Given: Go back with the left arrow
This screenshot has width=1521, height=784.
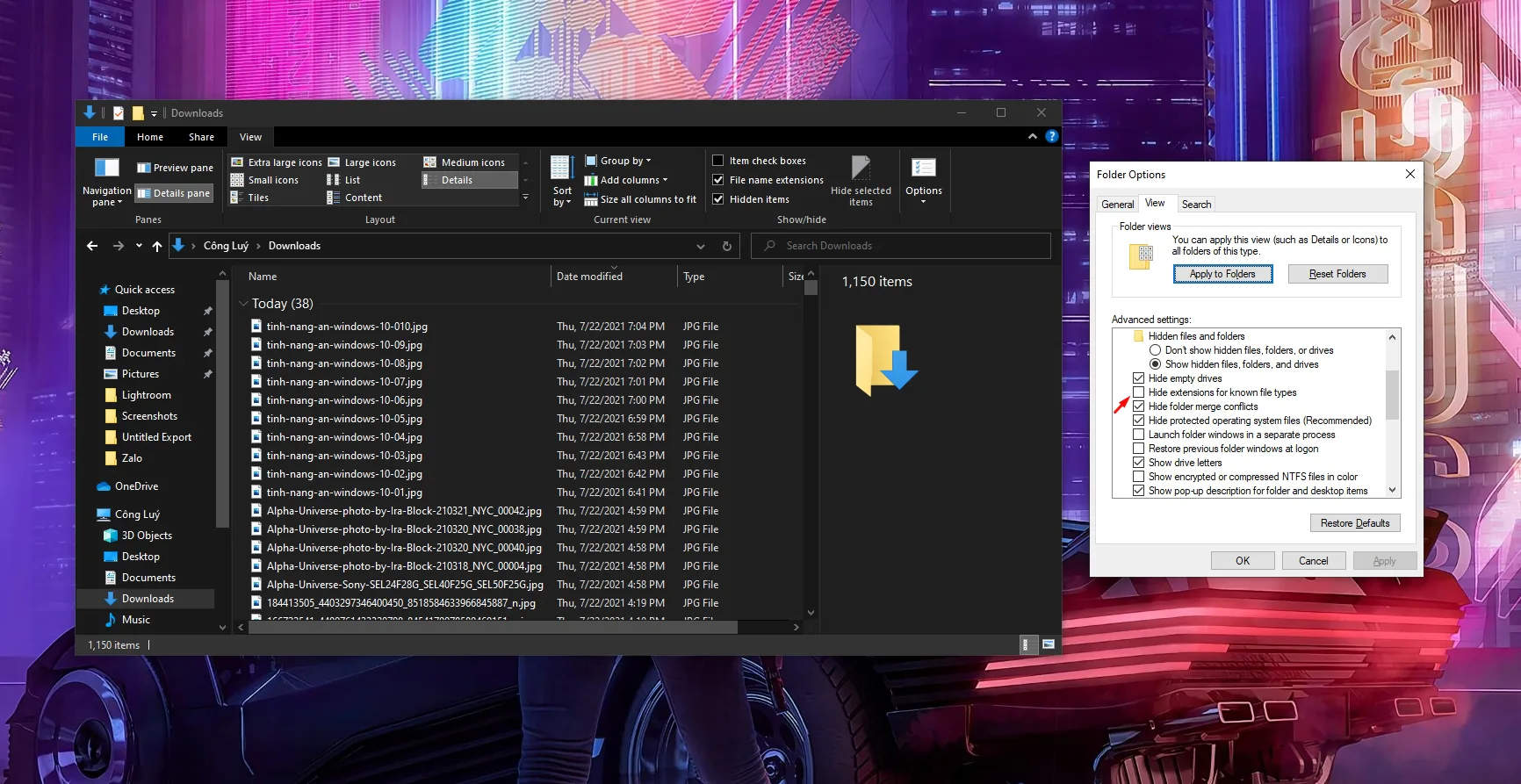Looking at the screenshot, I should [92, 246].
